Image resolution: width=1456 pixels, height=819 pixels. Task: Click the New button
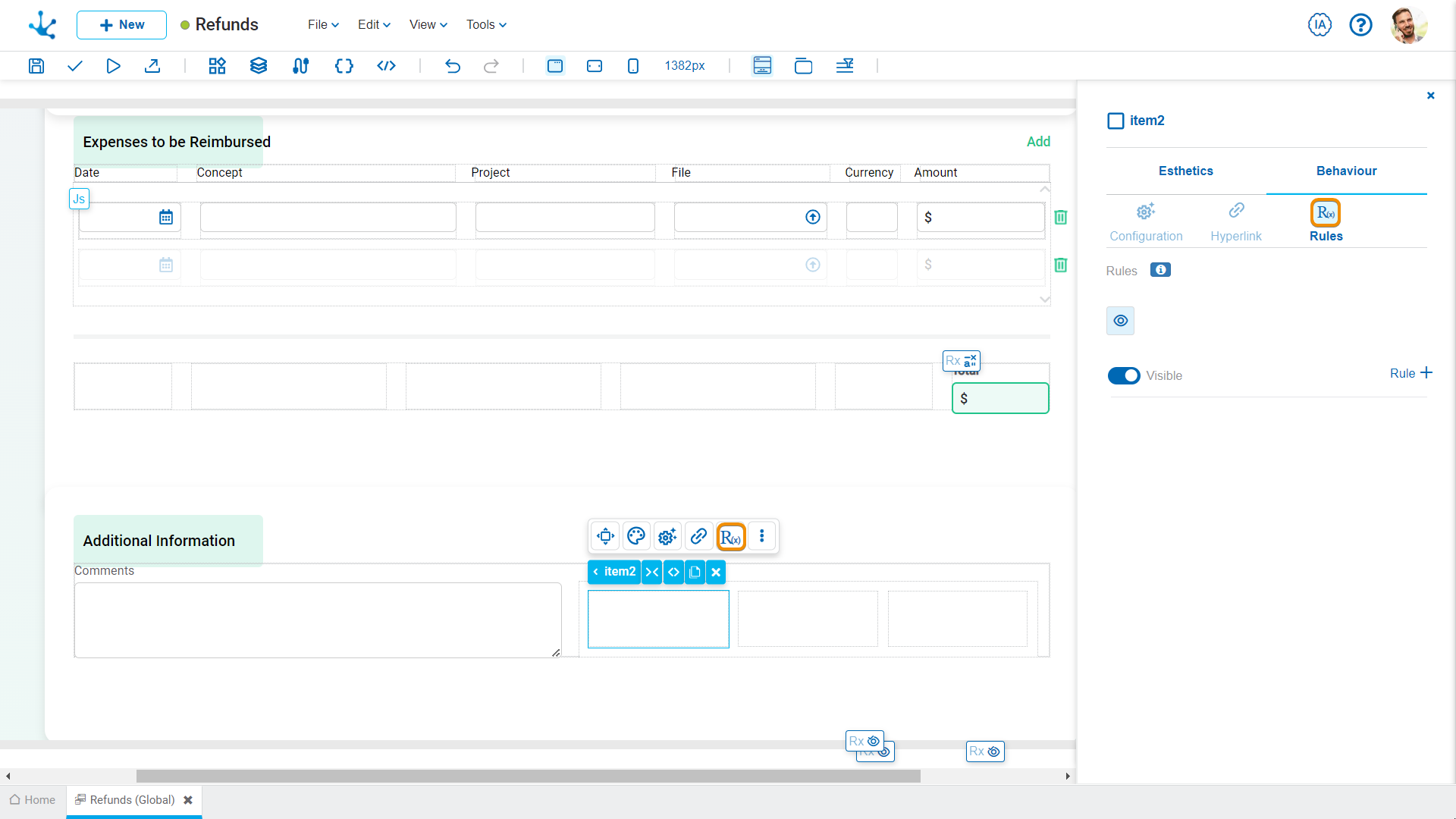(121, 25)
